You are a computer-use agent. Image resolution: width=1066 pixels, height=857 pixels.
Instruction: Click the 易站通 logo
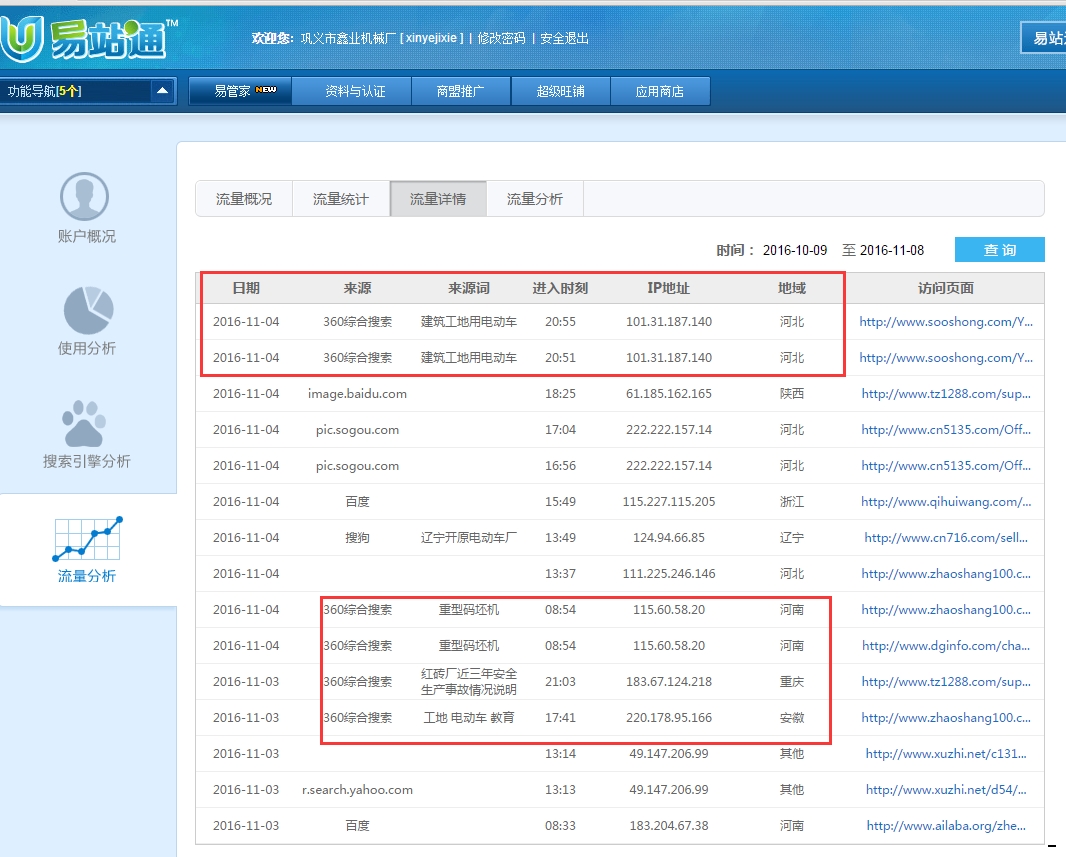[x=88, y=38]
